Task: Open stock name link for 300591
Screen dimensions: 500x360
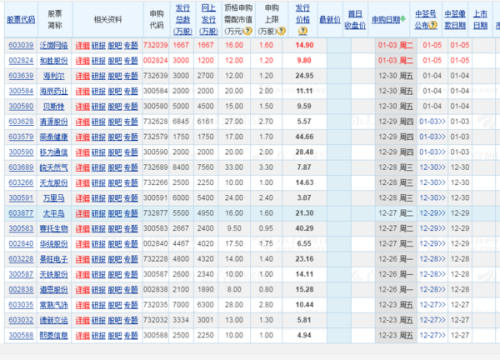Action: [x=54, y=198]
